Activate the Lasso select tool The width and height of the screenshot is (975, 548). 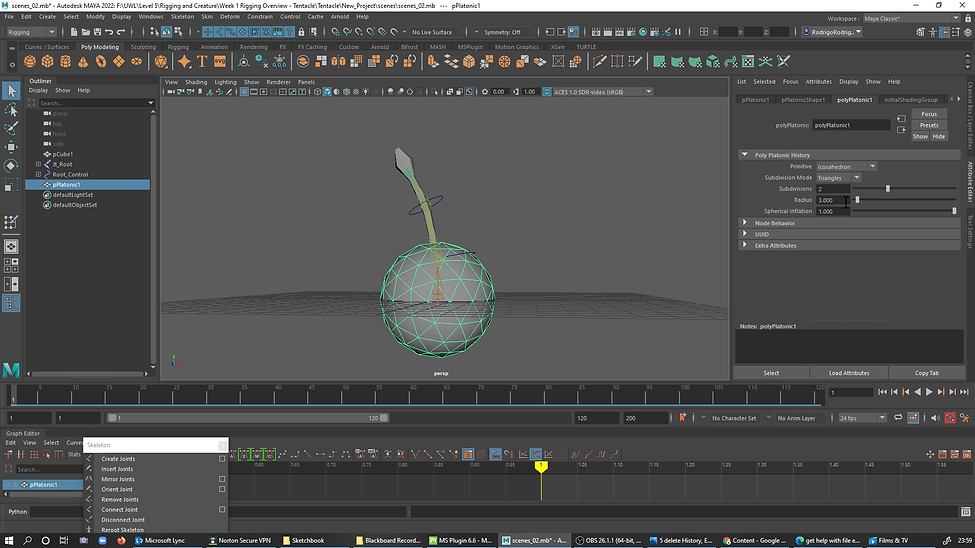[11, 110]
